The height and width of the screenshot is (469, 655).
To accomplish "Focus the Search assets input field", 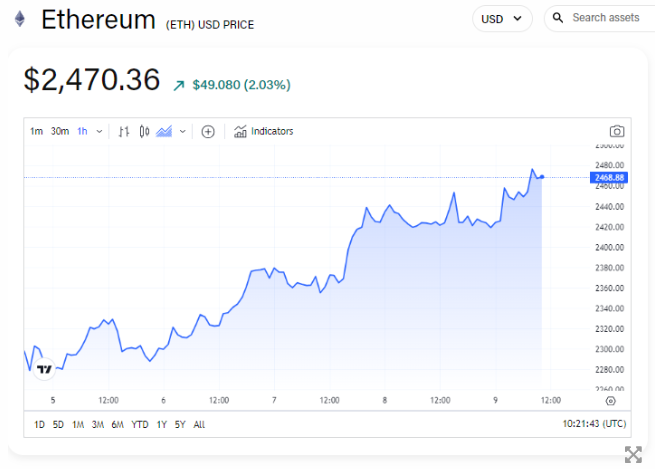I will coord(606,18).
